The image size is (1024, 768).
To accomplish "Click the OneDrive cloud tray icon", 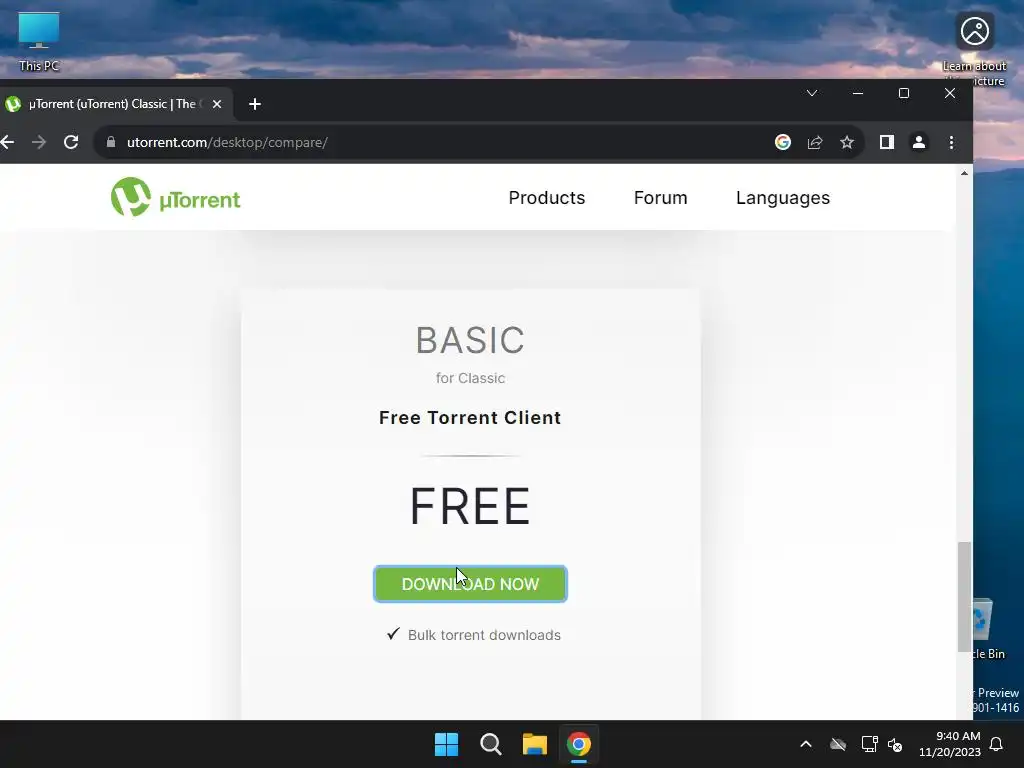I will point(838,744).
